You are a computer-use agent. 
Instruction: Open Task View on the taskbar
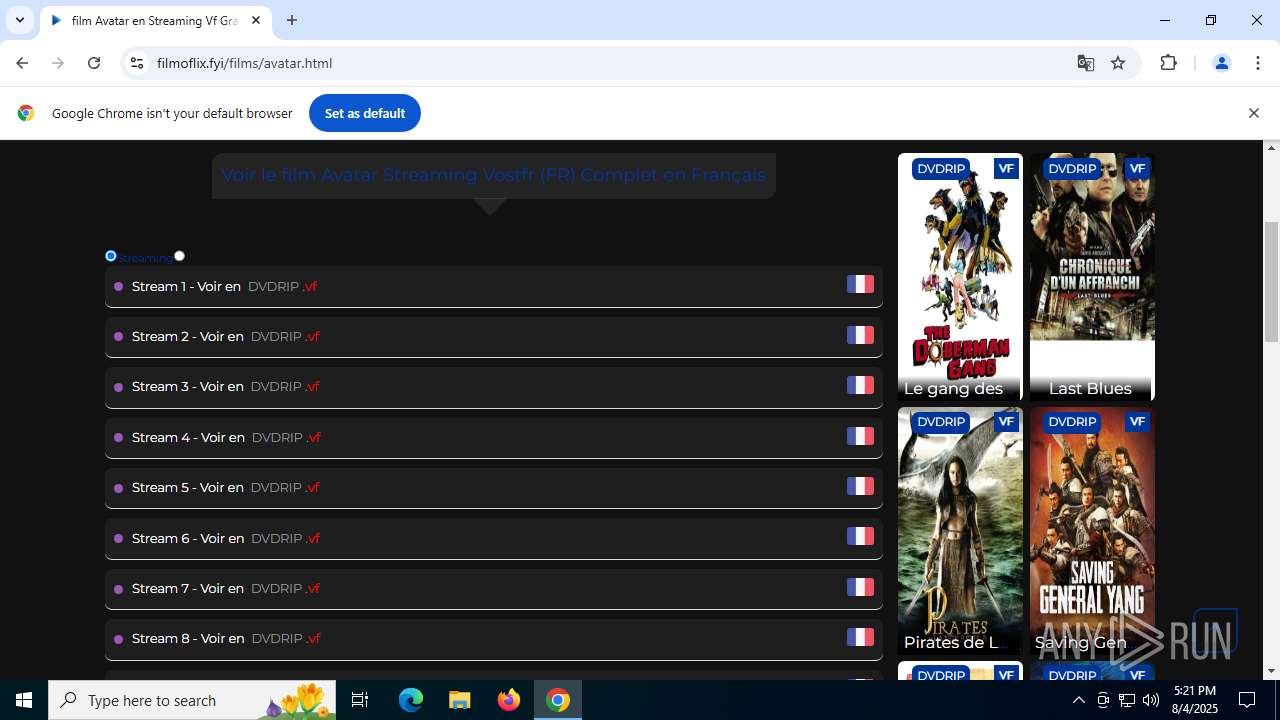click(x=361, y=700)
